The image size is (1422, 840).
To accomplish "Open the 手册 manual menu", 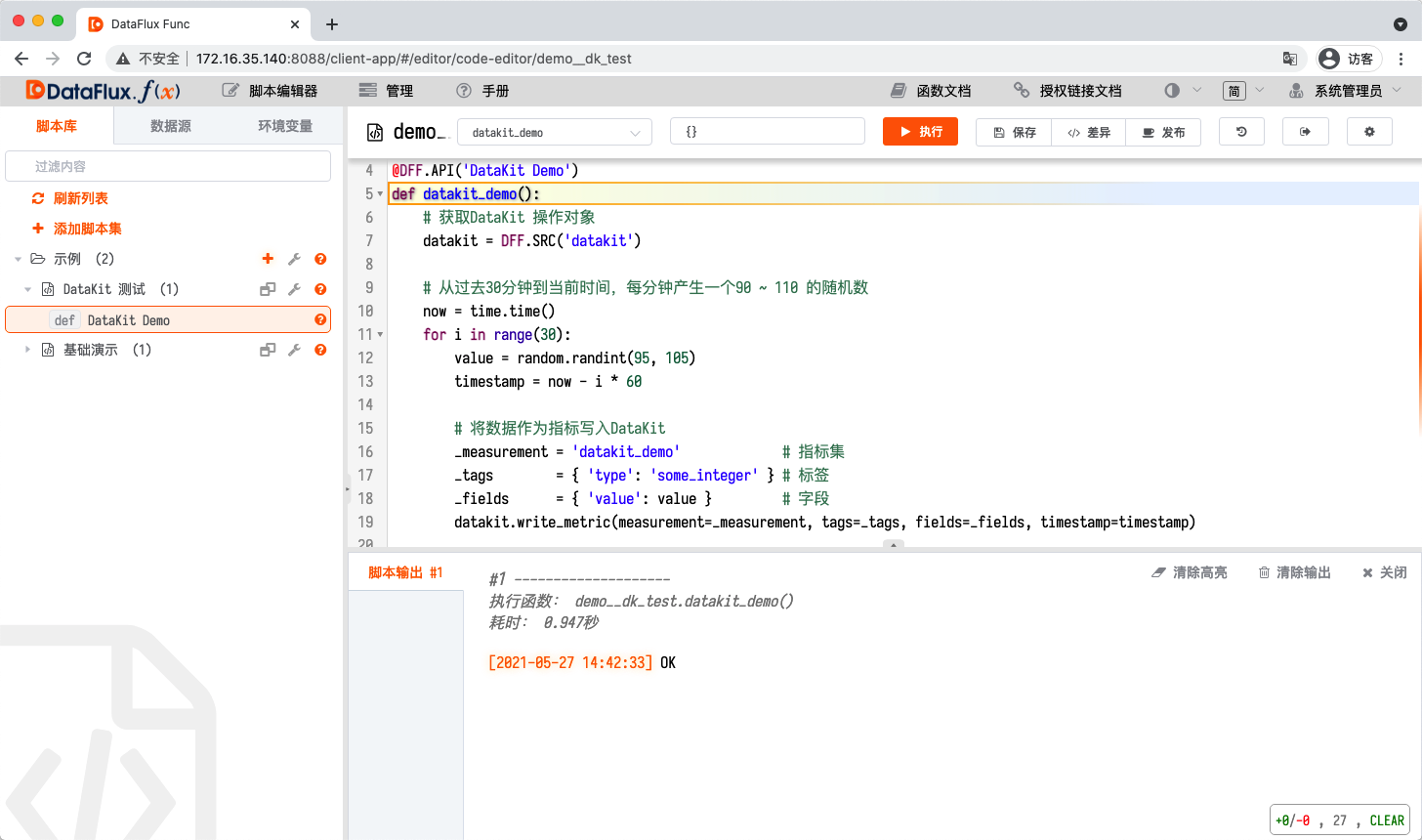I will point(482,91).
